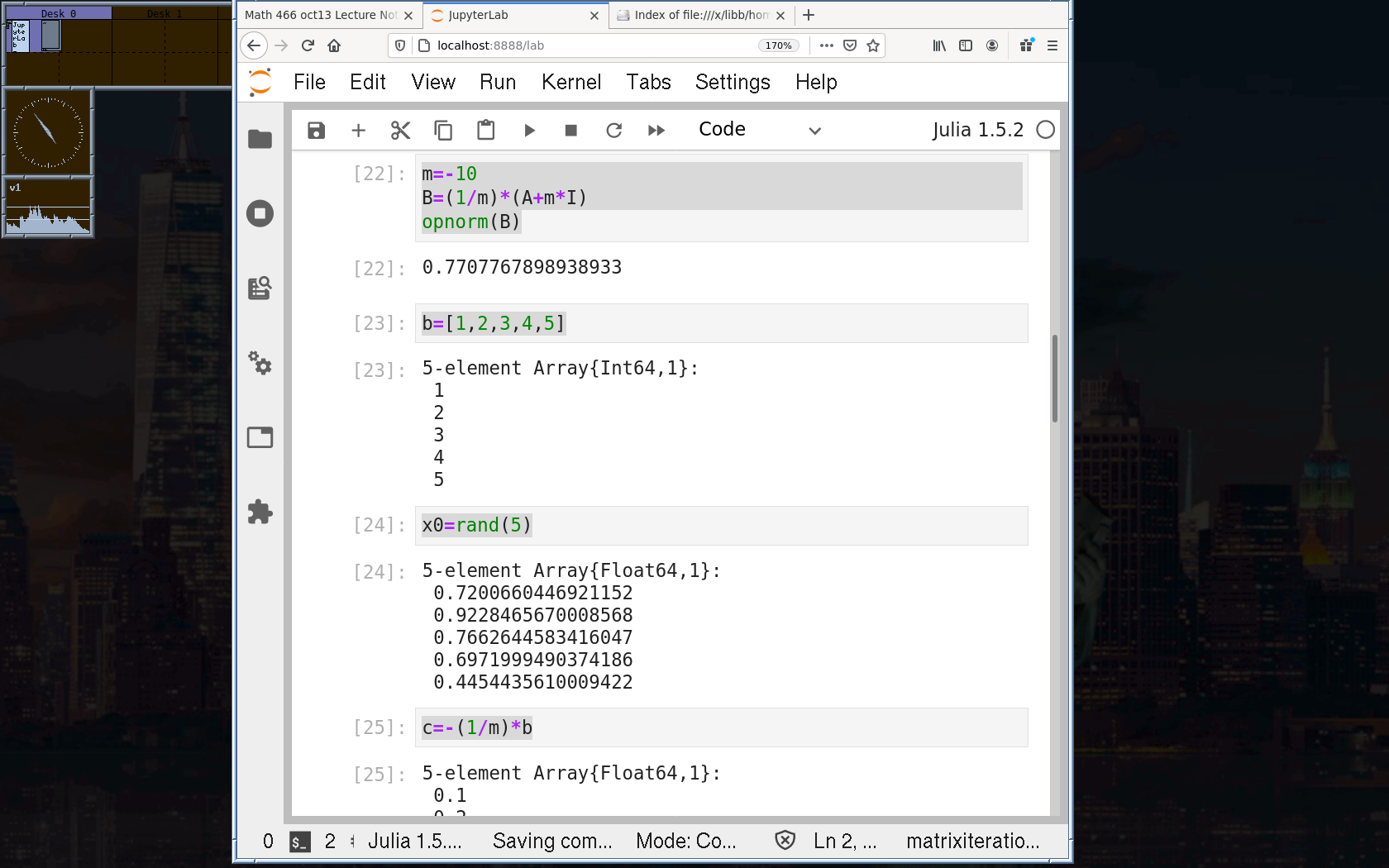Open the Running Terminals and Kernels panel
The image size is (1389, 868).
260,214
